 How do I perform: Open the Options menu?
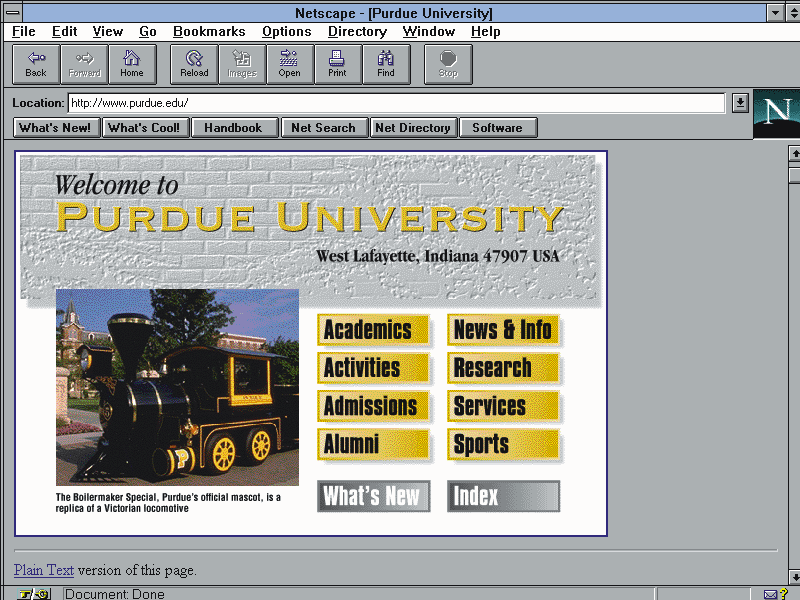point(287,32)
